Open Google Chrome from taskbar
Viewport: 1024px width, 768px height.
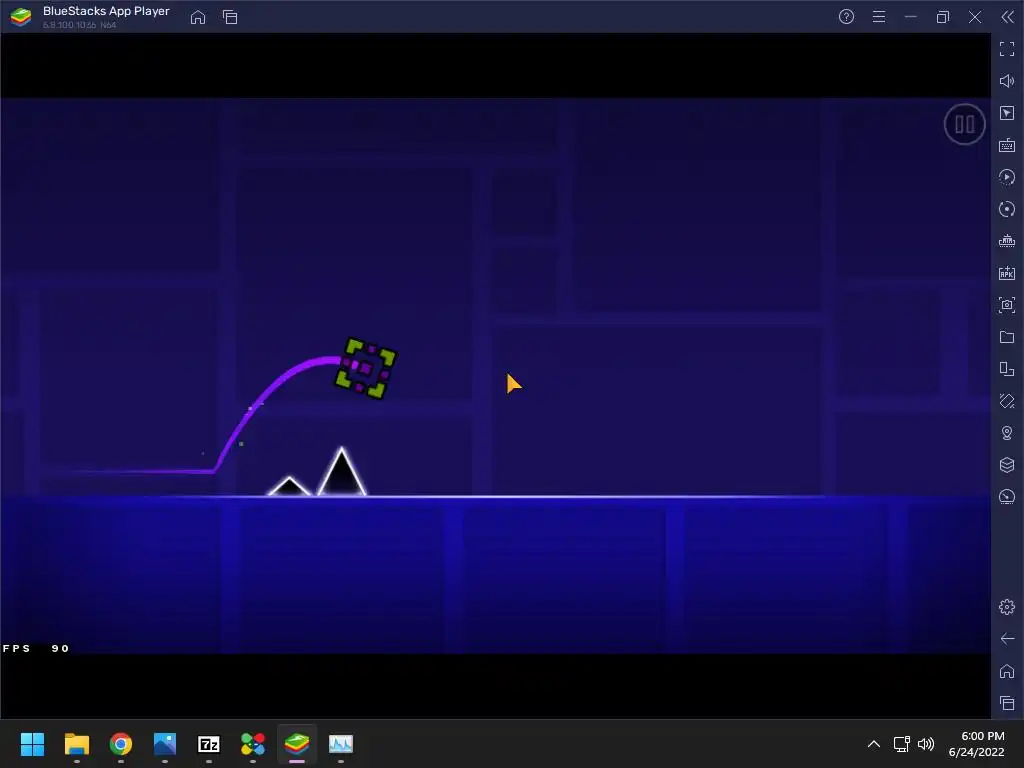[121, 744]
